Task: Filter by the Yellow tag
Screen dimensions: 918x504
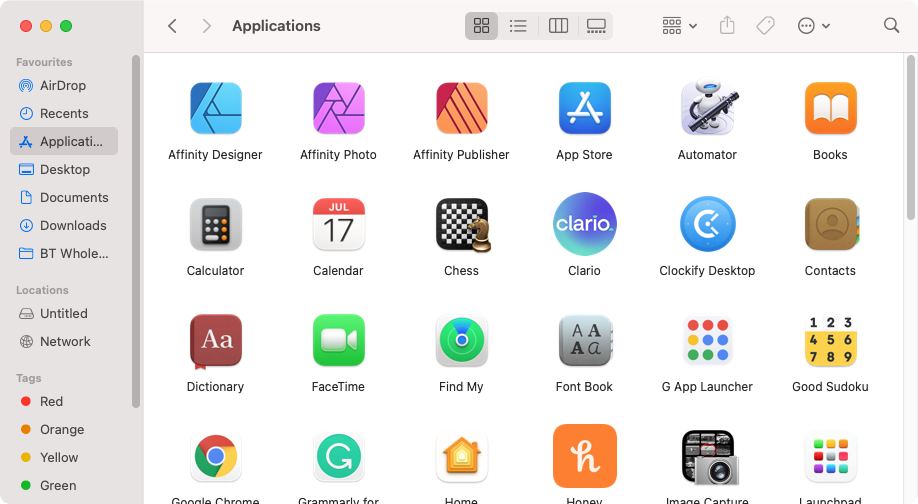Action: (x=64, y=458)
